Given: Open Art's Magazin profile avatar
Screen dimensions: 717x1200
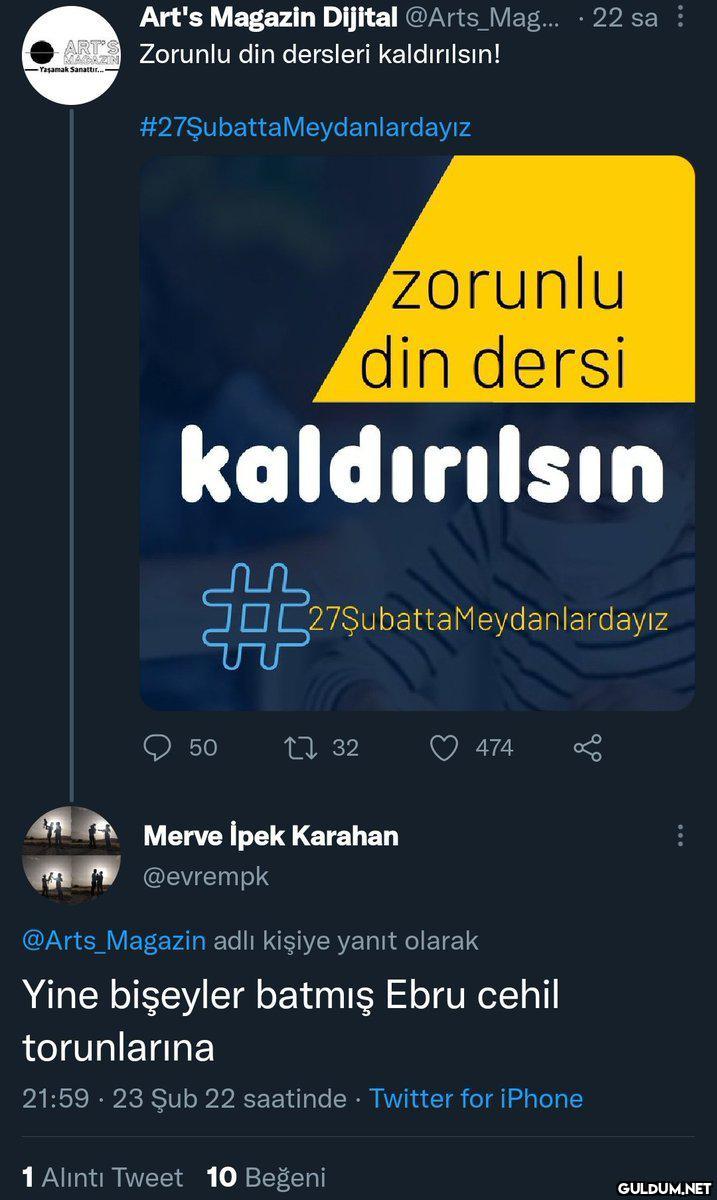Looking at the screenshot, I should click(x=72, y=55).
